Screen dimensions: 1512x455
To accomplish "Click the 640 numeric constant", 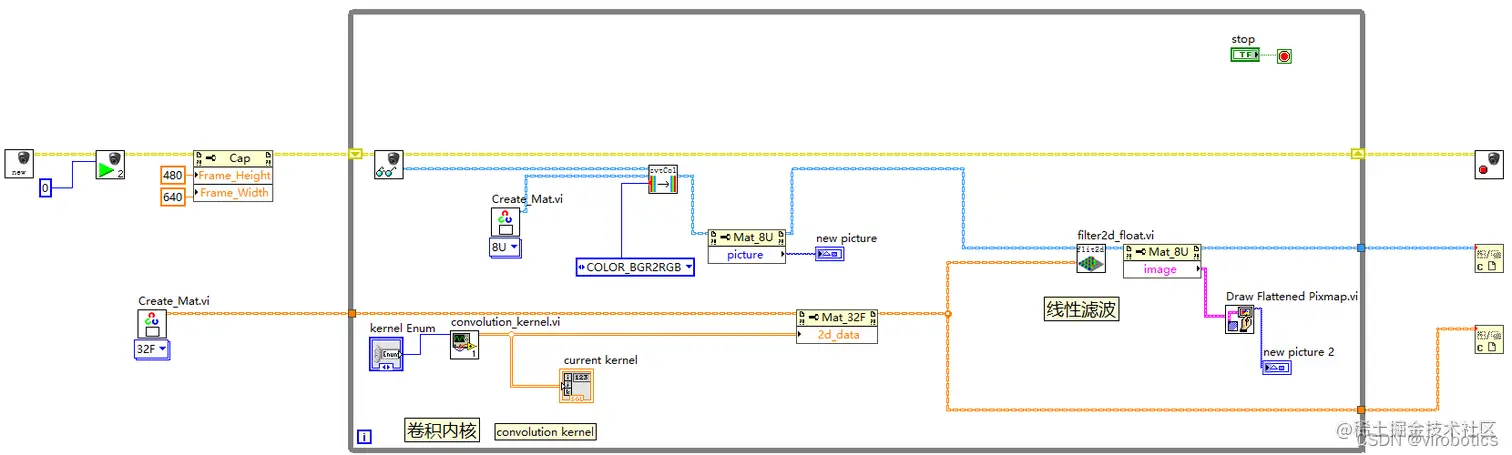I will (173, 196).
